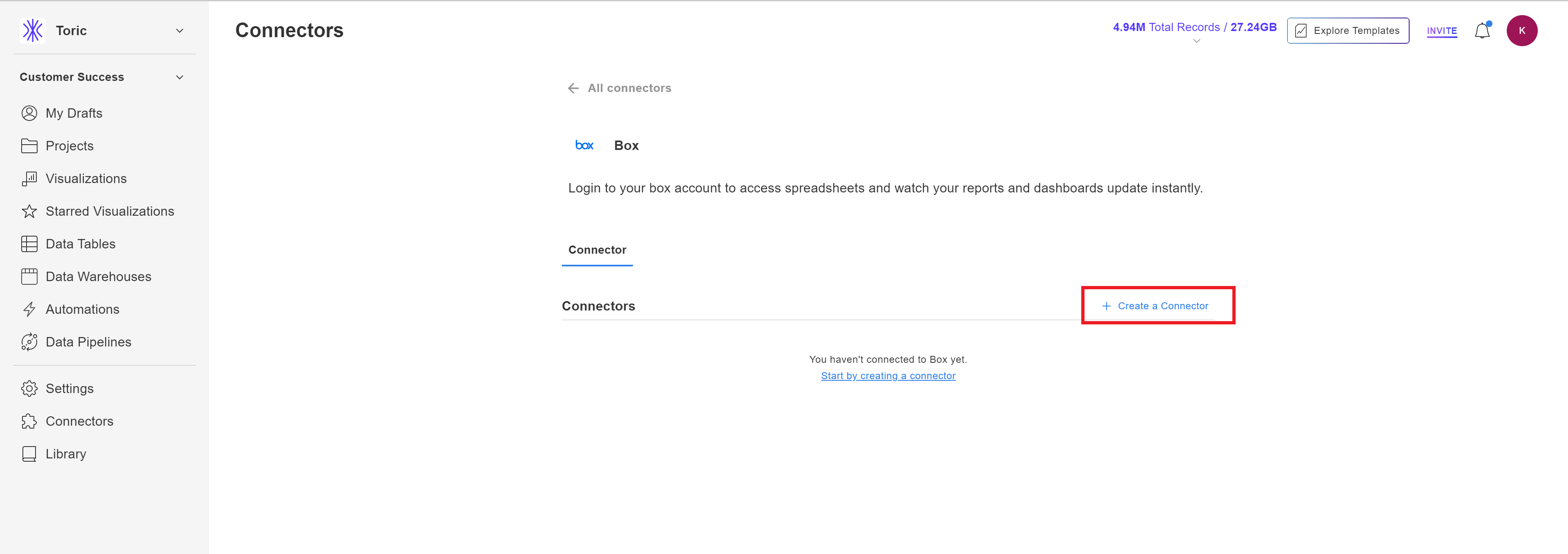This screenshot has width=1568, height=554.
Task: Follow 'Start by creating a connector' link
Action: (x=888, y=376)
